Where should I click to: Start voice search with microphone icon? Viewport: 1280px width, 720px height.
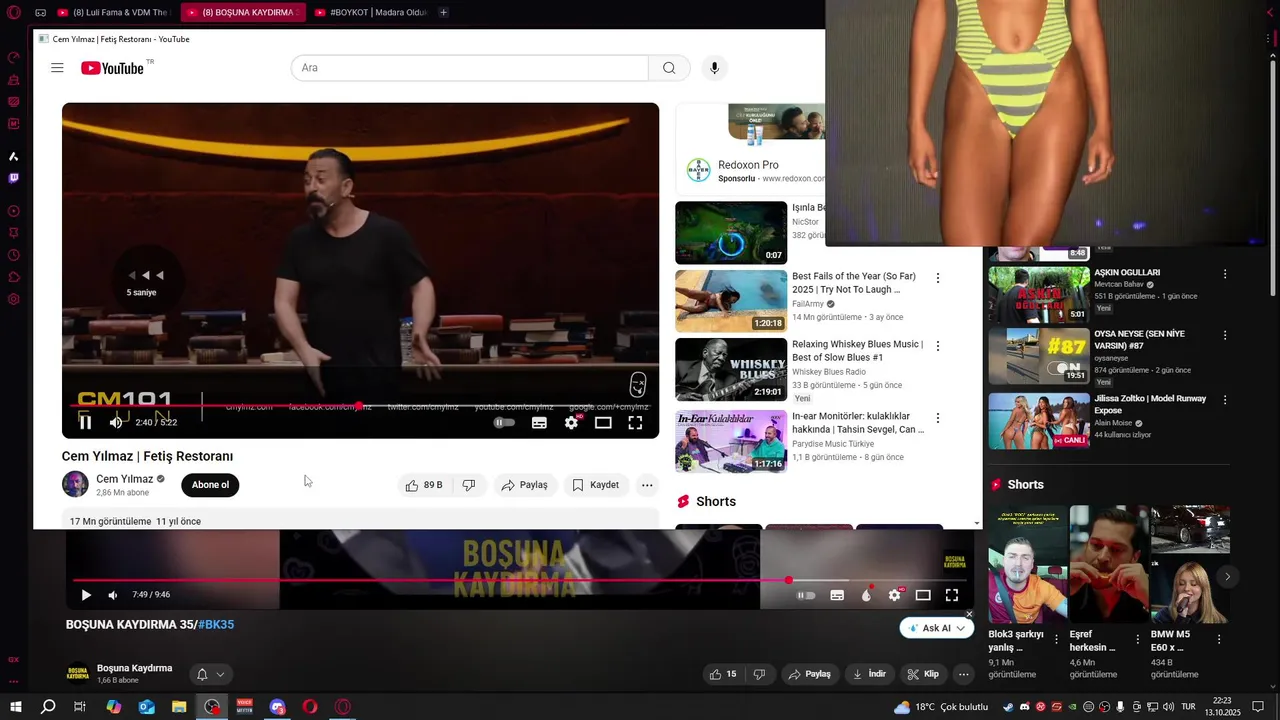click(714, 68)
